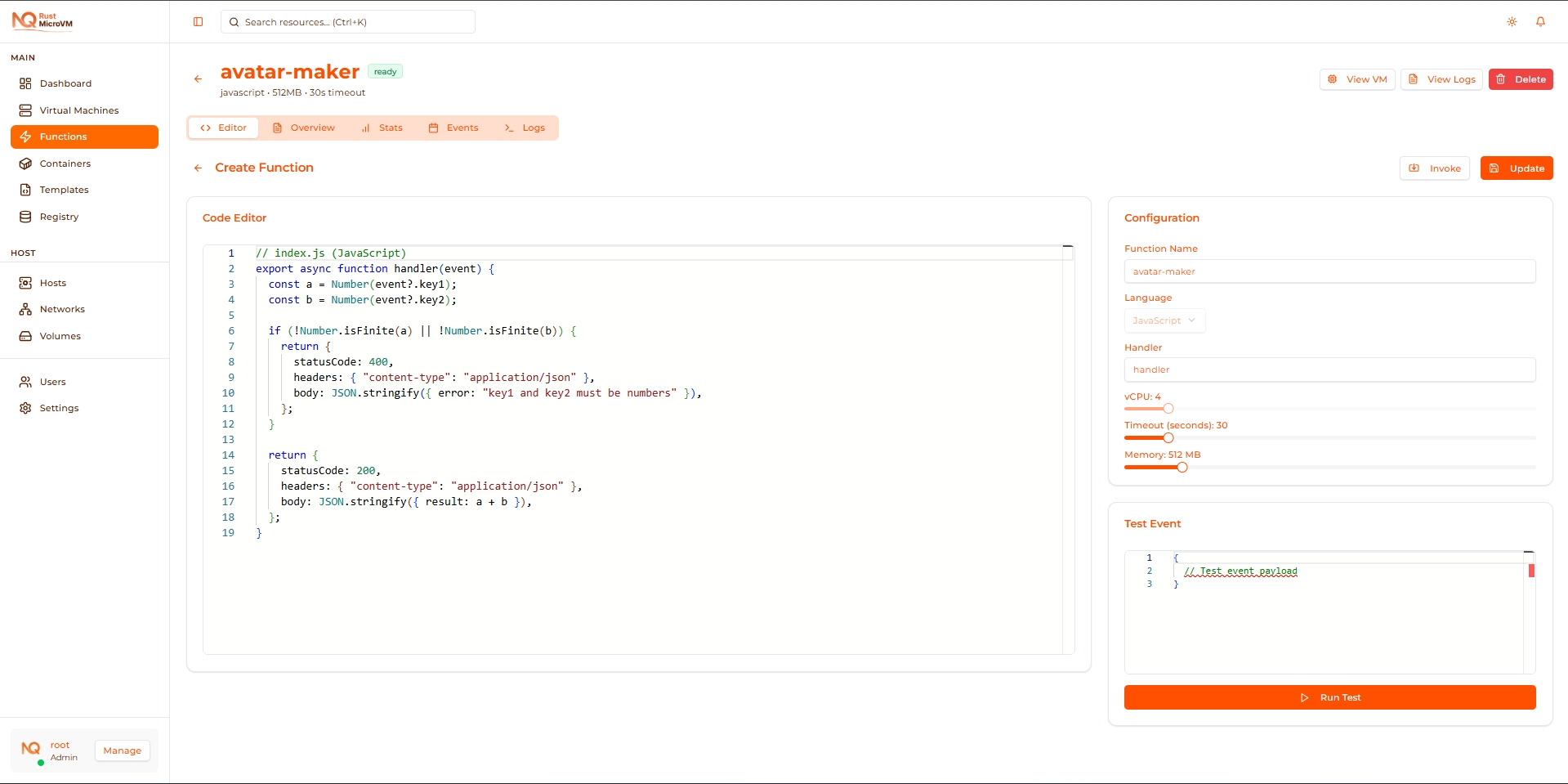Adjust the Memory slider
1568x784 pixels.
click(x=1182, y=467)
